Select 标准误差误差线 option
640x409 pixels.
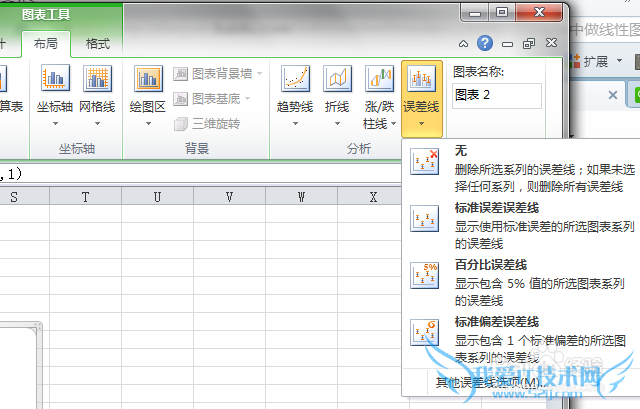point(523,225)
